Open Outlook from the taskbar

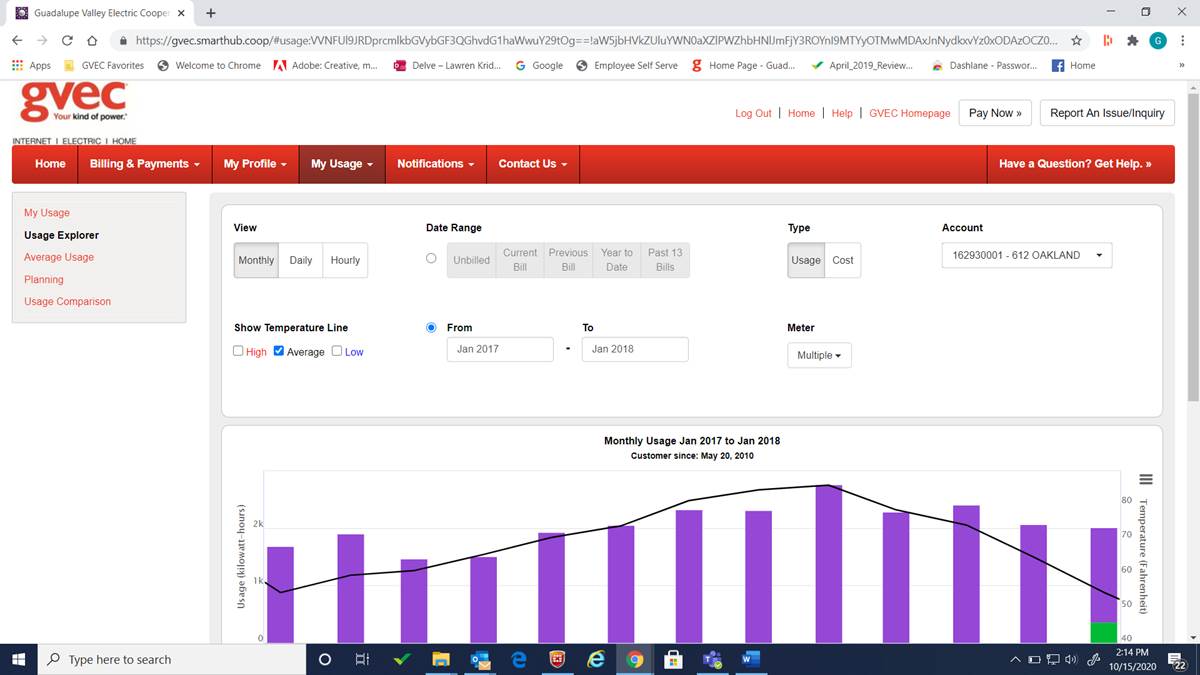480,659
